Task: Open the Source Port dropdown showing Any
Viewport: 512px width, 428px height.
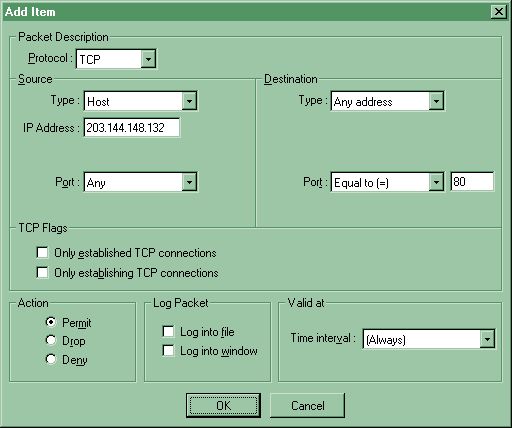Action: coord(140,182)
